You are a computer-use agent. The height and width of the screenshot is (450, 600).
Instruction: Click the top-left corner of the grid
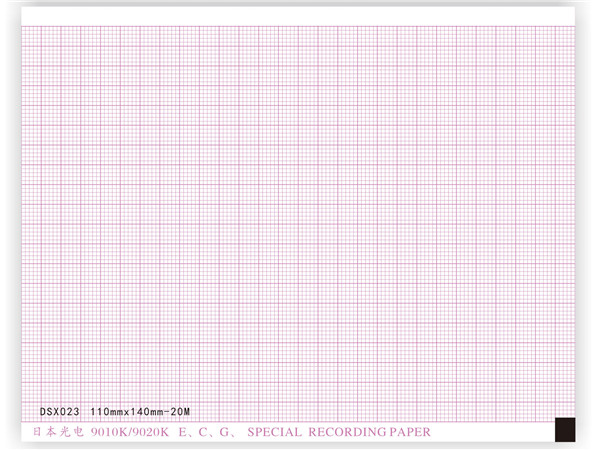coord(23,27)
